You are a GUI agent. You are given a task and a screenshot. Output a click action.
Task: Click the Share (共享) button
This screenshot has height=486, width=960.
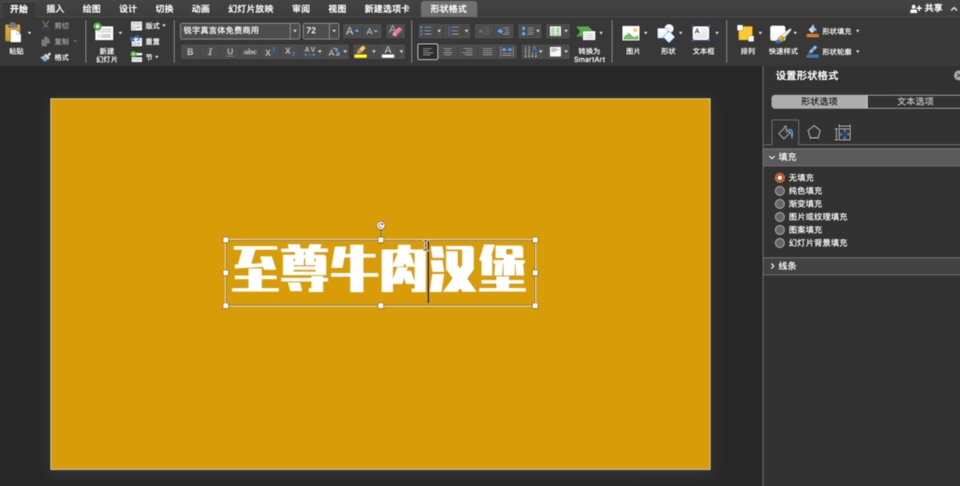pyautogui.click(x=926, y=8)
